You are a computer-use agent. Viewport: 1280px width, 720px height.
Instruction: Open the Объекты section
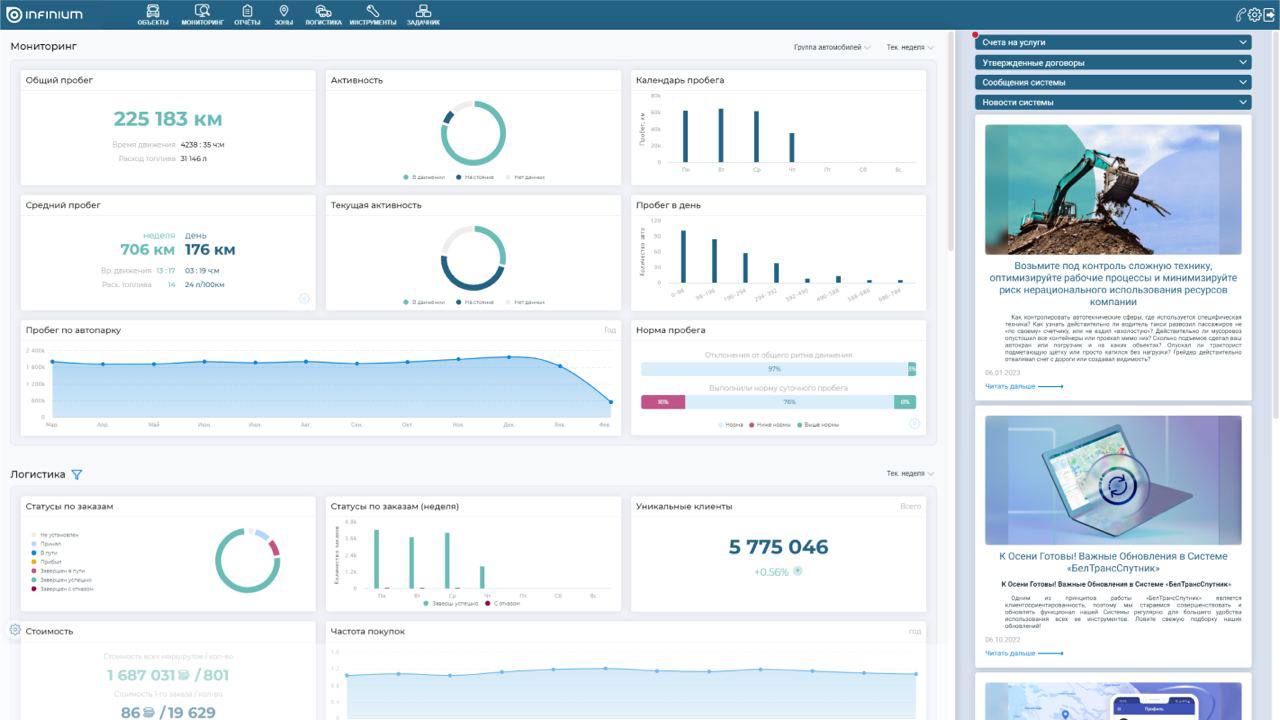point(153,15)
